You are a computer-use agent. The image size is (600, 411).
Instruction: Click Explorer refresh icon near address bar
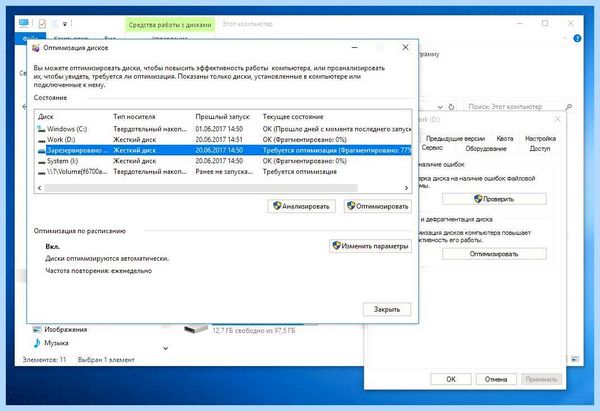click(452, 107)
